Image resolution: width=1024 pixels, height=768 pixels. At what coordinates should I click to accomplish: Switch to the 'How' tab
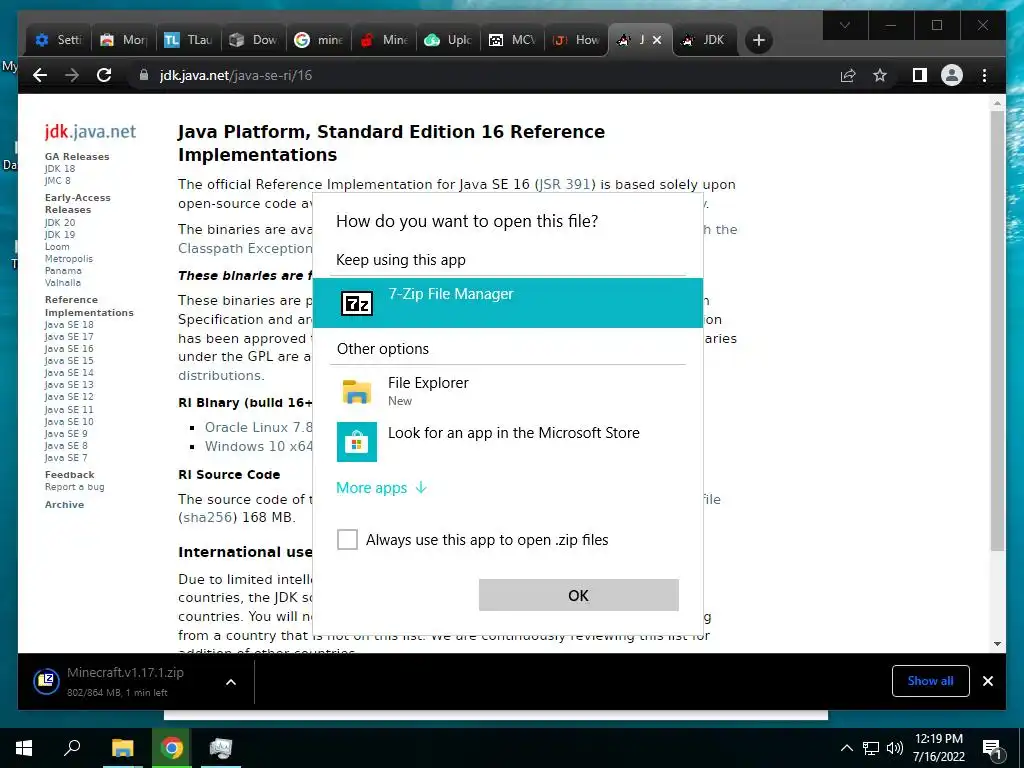[x=577, y=40]
